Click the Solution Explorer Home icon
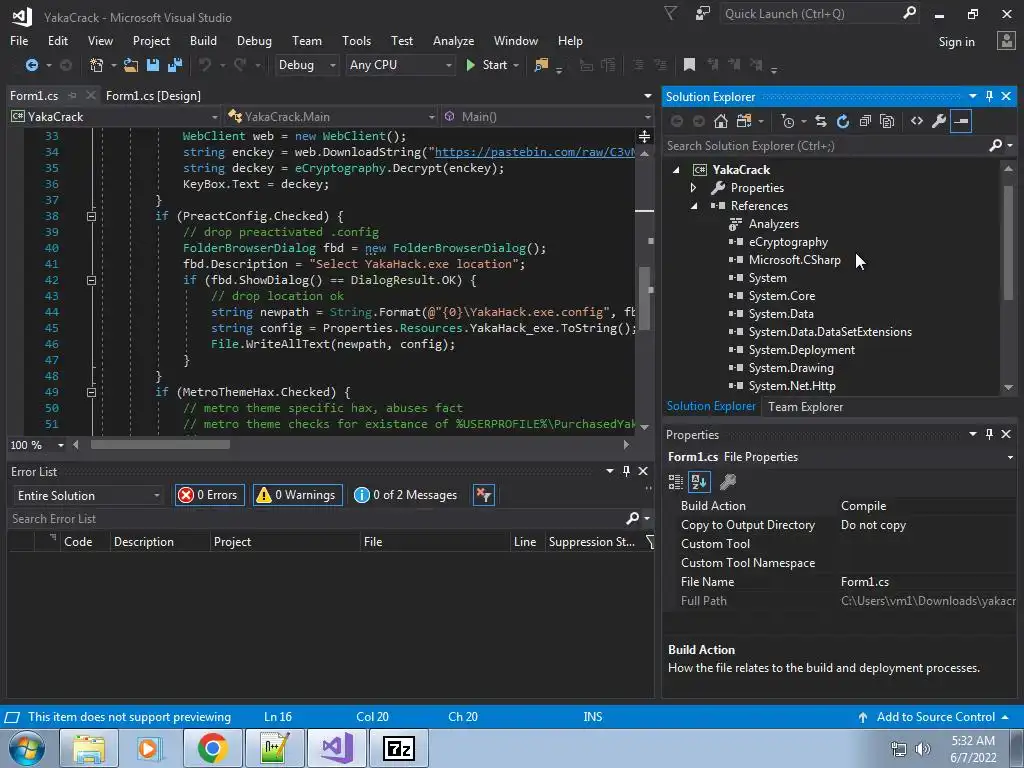Screen dimensions: 1024x768 pos(720,121)
